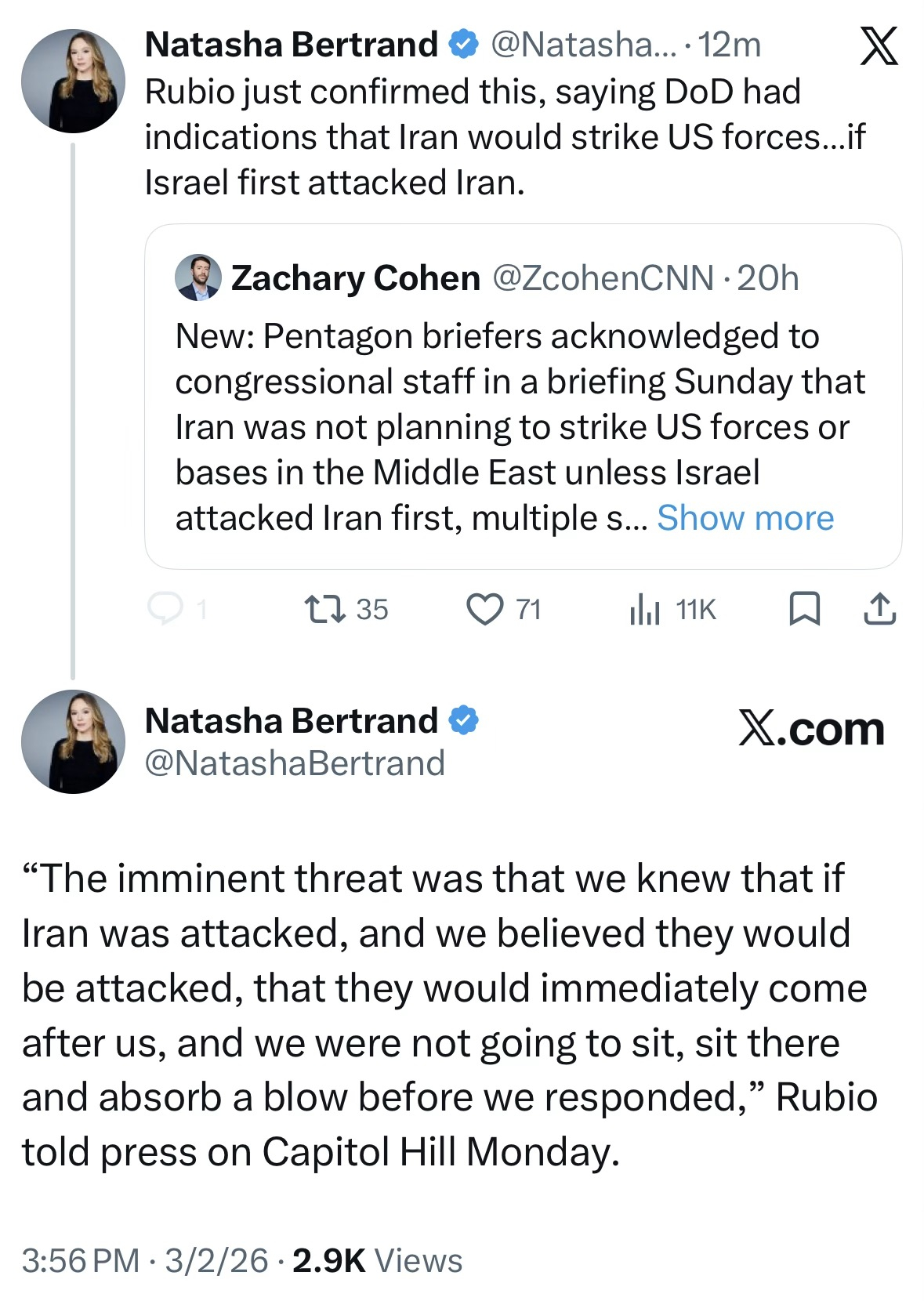This screenshot has height=1301, width=924.
Task: Click @NatashaBertrand handle below name
Action: tap(295, 763)
